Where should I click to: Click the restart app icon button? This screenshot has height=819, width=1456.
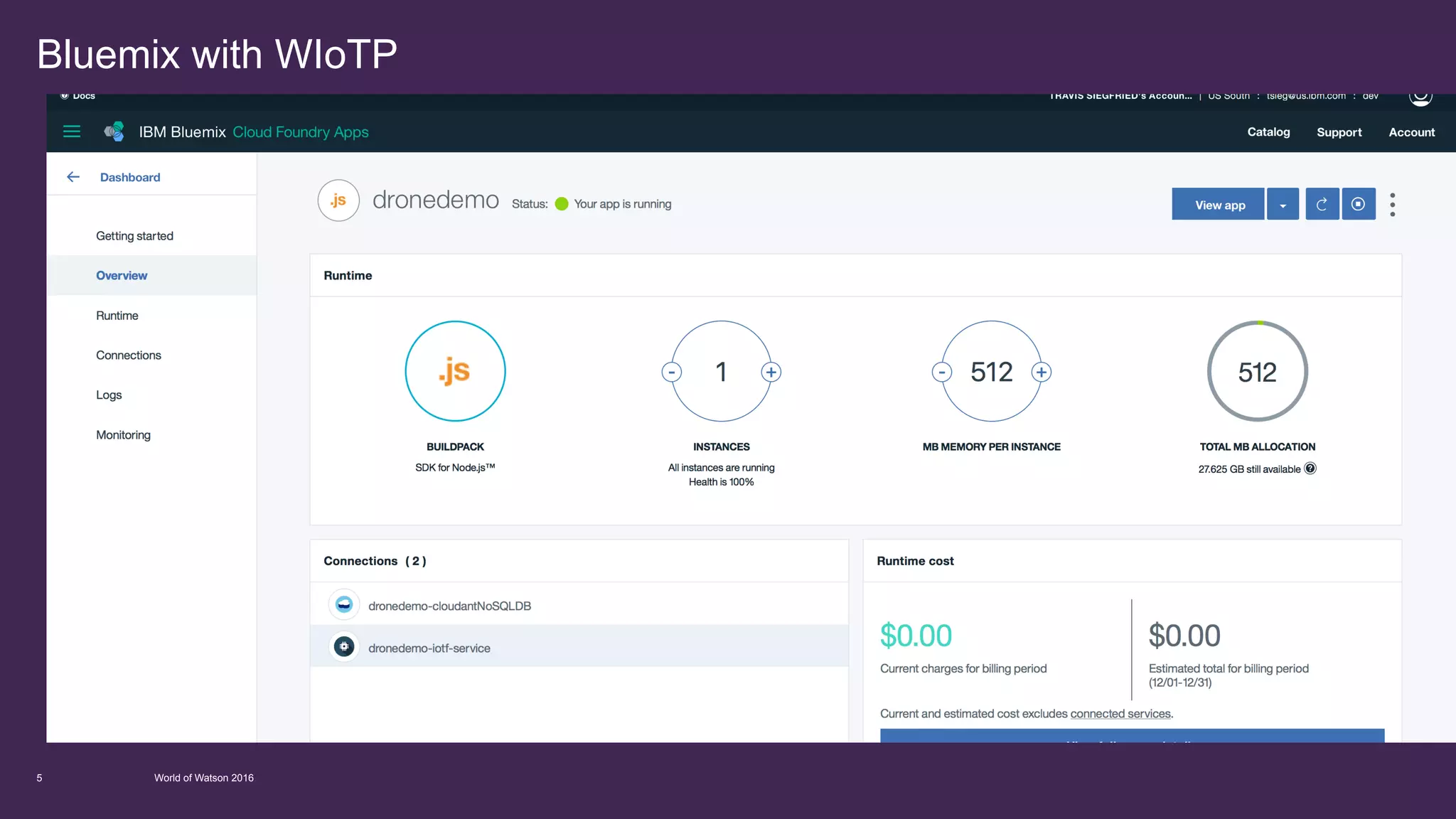pyautogui.click(x=1322, y=205)
